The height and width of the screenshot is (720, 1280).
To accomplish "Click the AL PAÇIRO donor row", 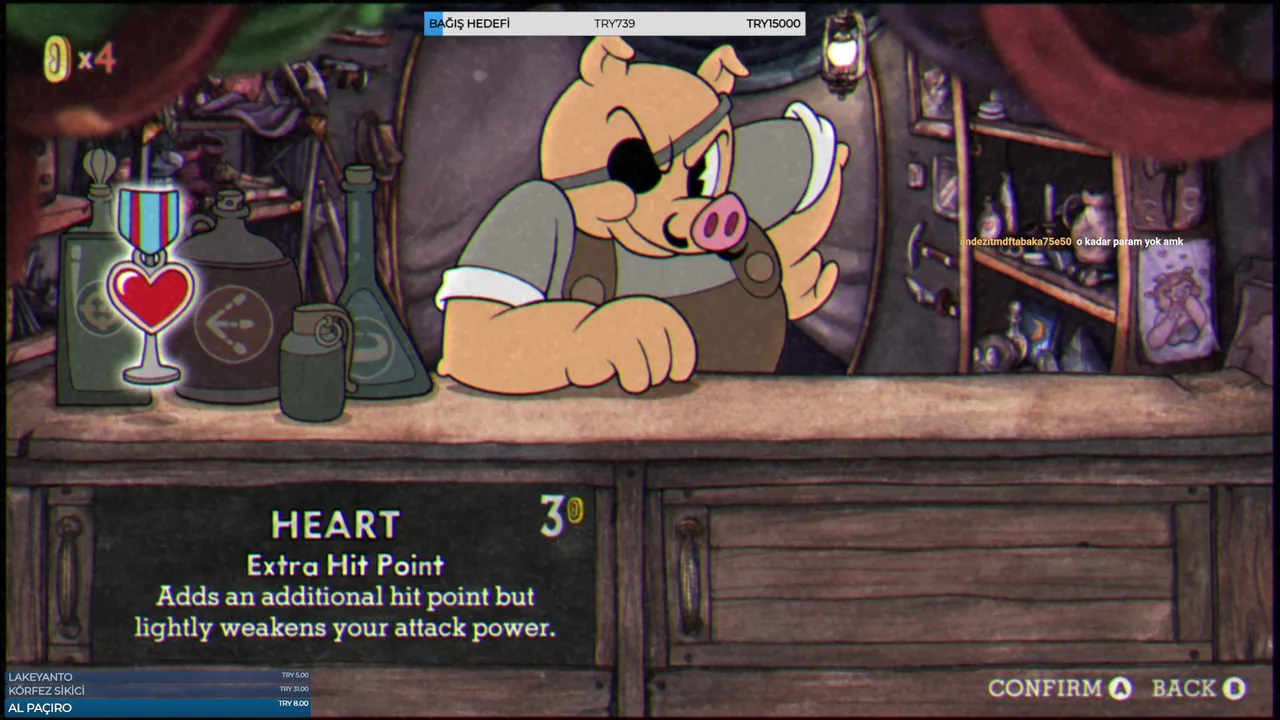I will coord(159,707).
